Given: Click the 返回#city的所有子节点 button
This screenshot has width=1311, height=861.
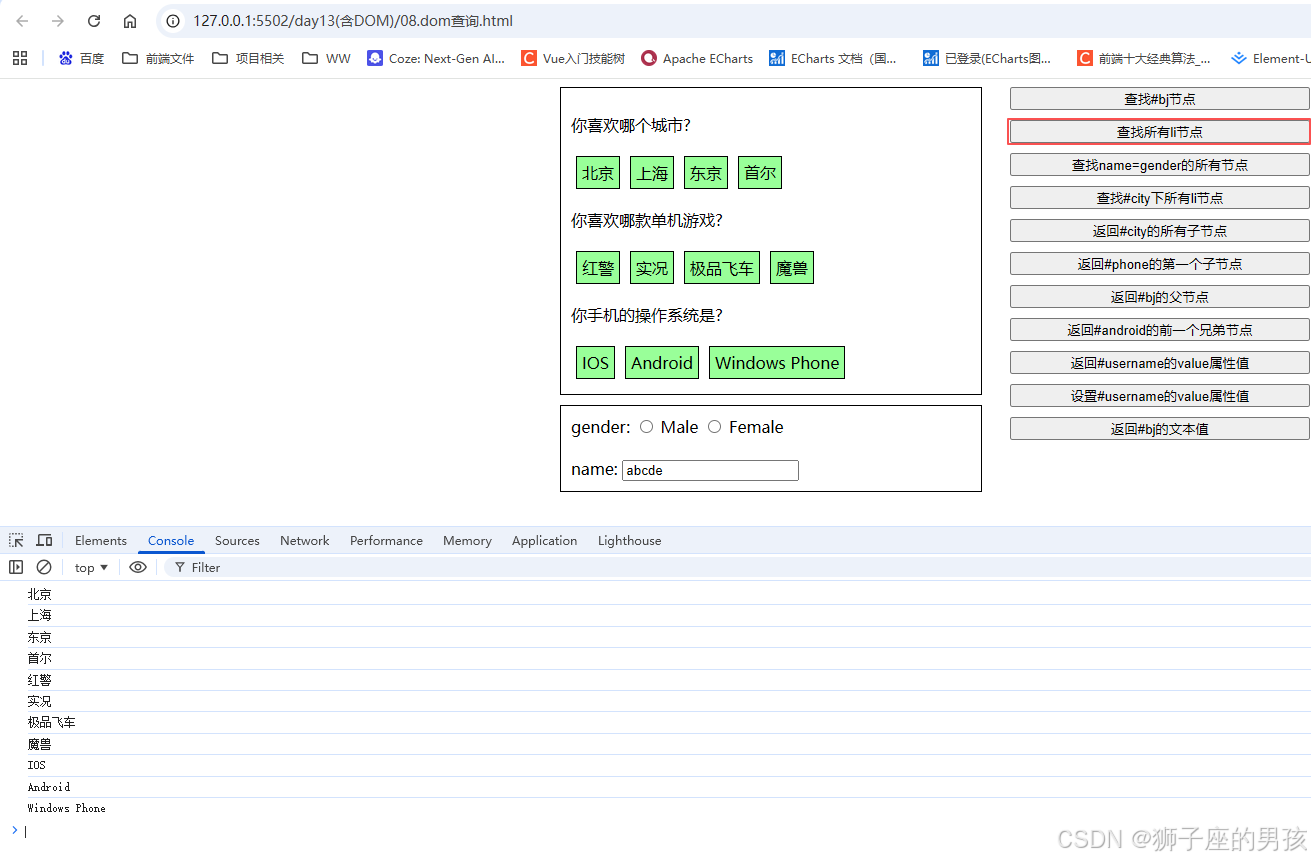Looking at the screenshot, I should (1159, 230).
